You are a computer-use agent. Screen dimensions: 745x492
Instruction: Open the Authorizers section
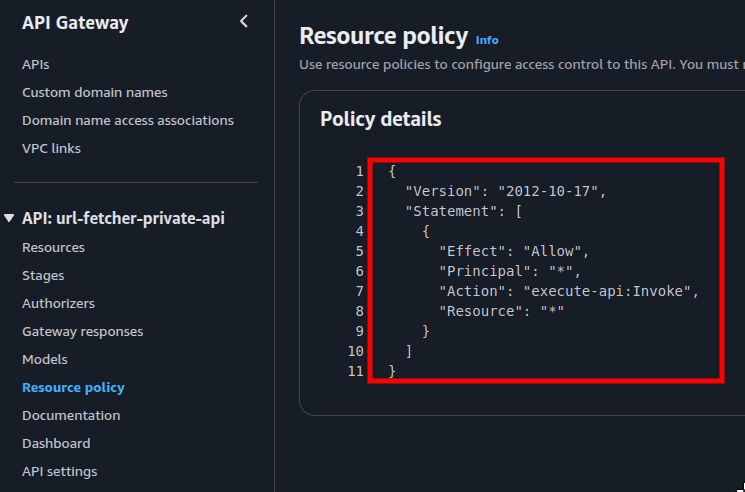tap(58, 303)
